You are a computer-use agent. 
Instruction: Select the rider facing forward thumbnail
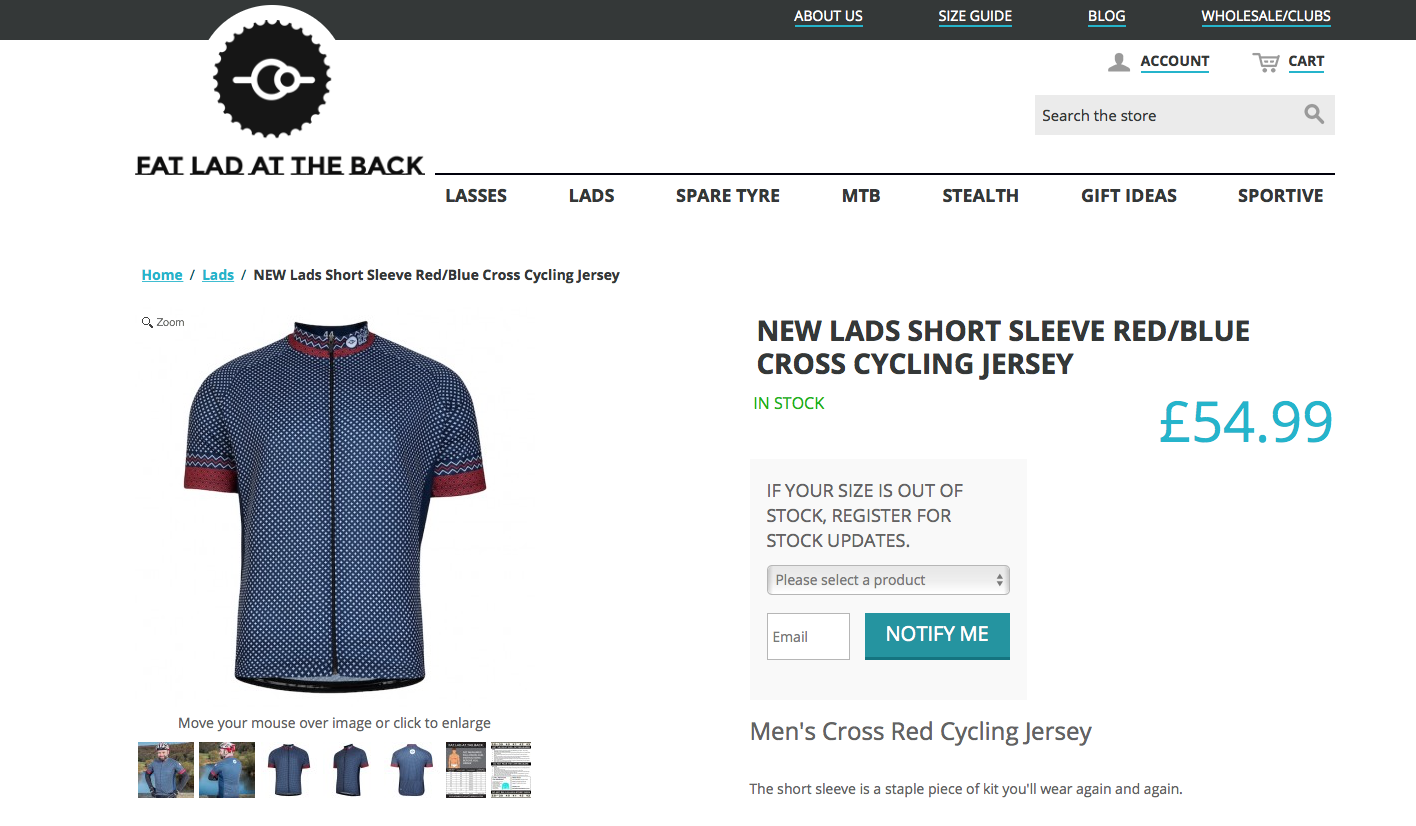pyautogui.click(x=166, y=769)
